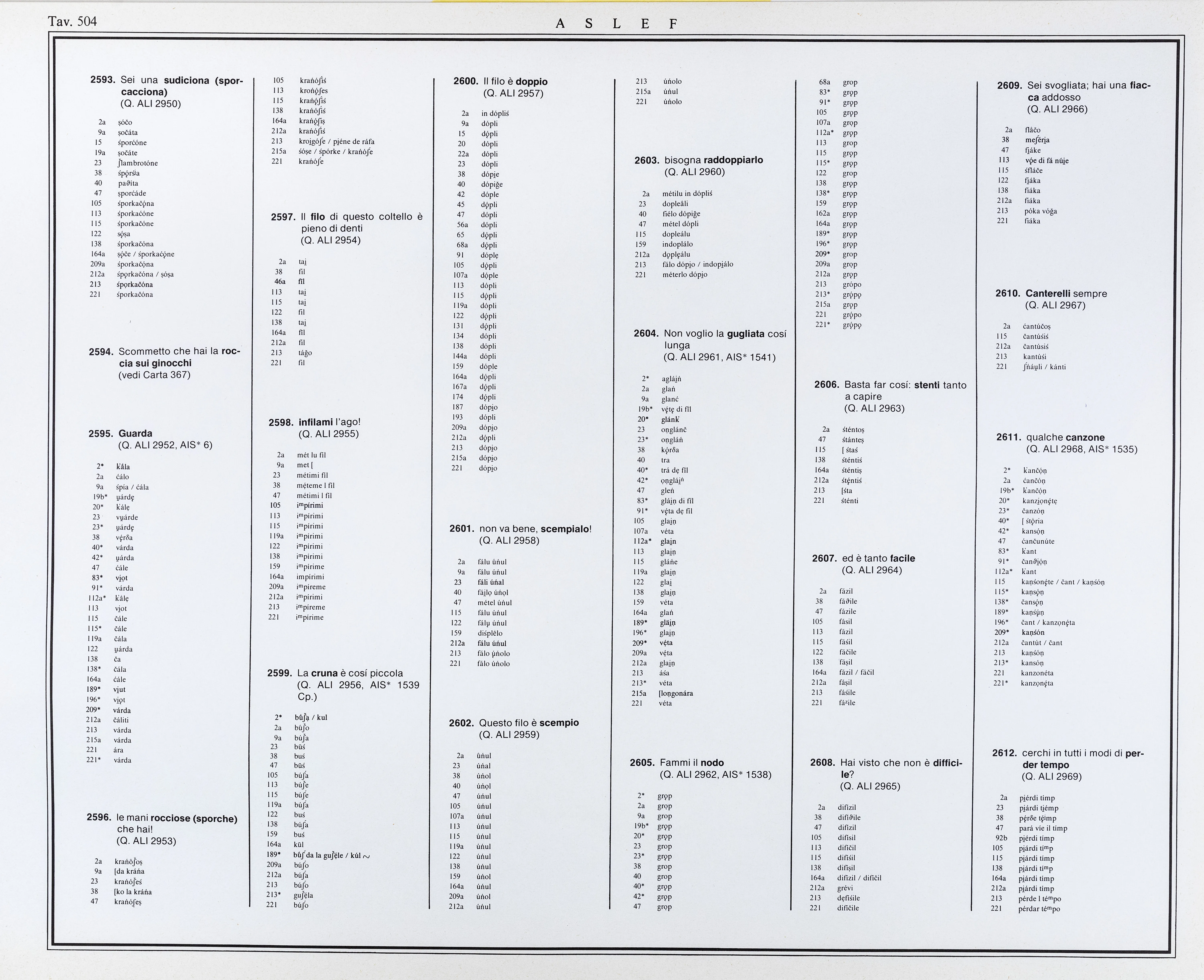
Task: Select heading 2600 'Il filo è doppio'
Action: coord(500,82)
